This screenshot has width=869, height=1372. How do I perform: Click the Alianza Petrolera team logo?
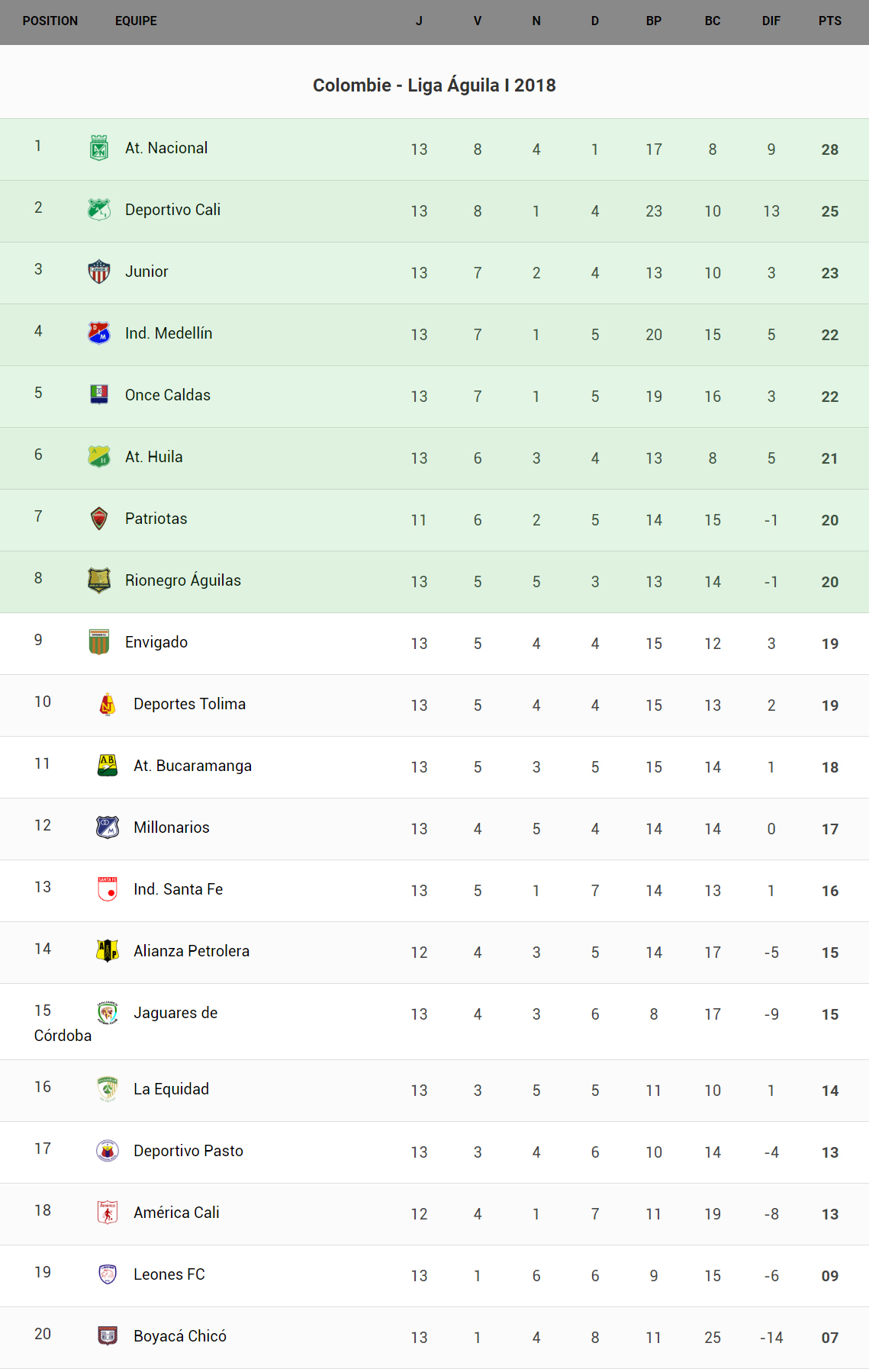pyautogui.click(x=108, y=951)
